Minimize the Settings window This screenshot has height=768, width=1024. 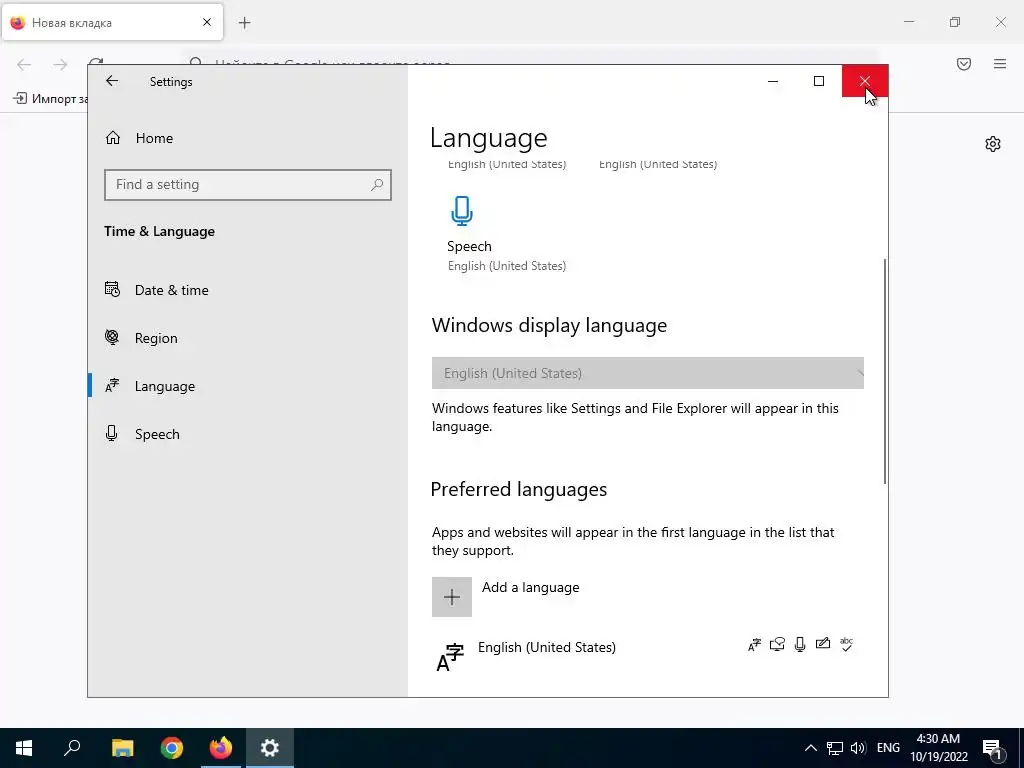[773, 81]
